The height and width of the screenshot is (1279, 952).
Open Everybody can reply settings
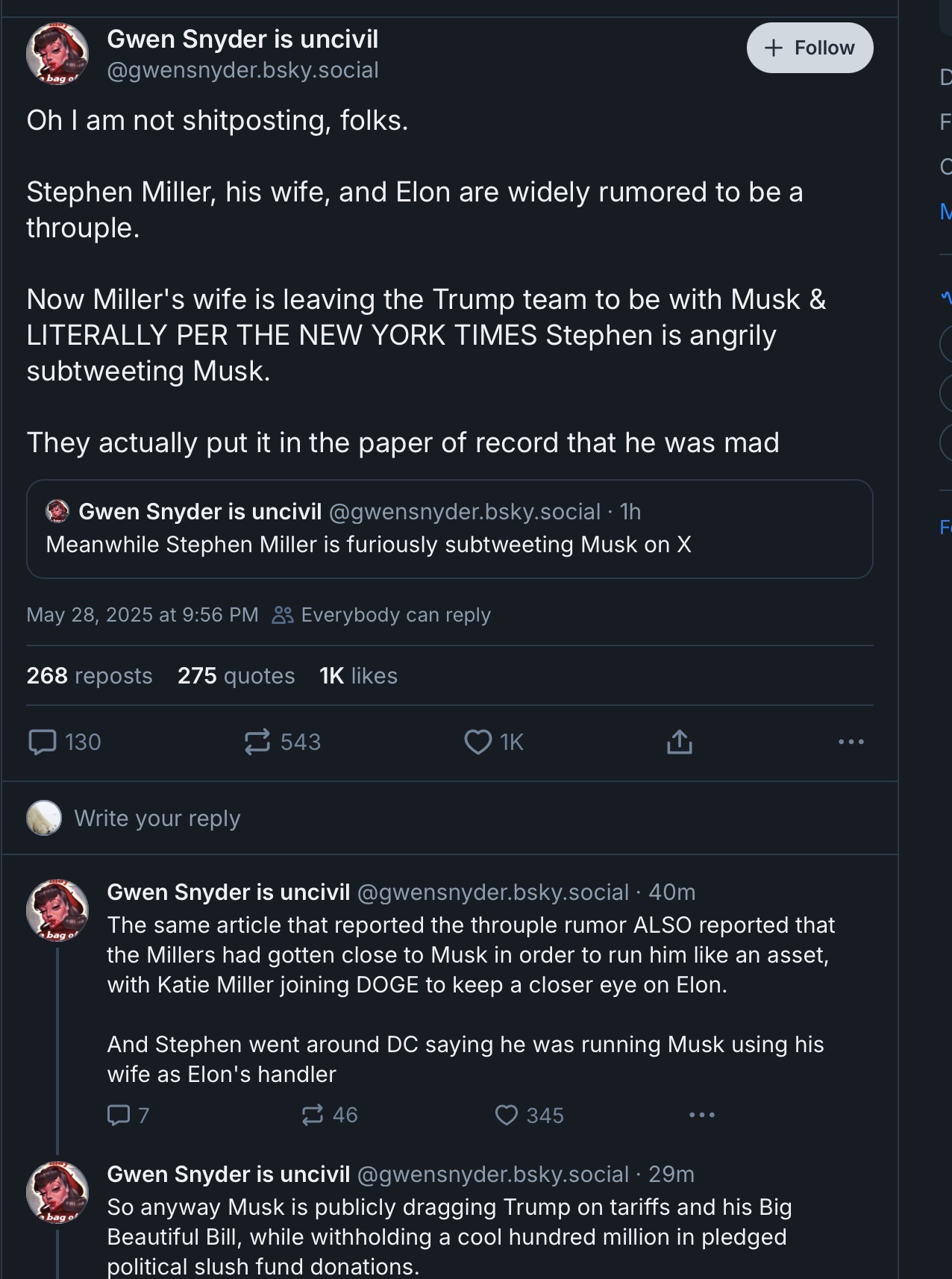381,615
